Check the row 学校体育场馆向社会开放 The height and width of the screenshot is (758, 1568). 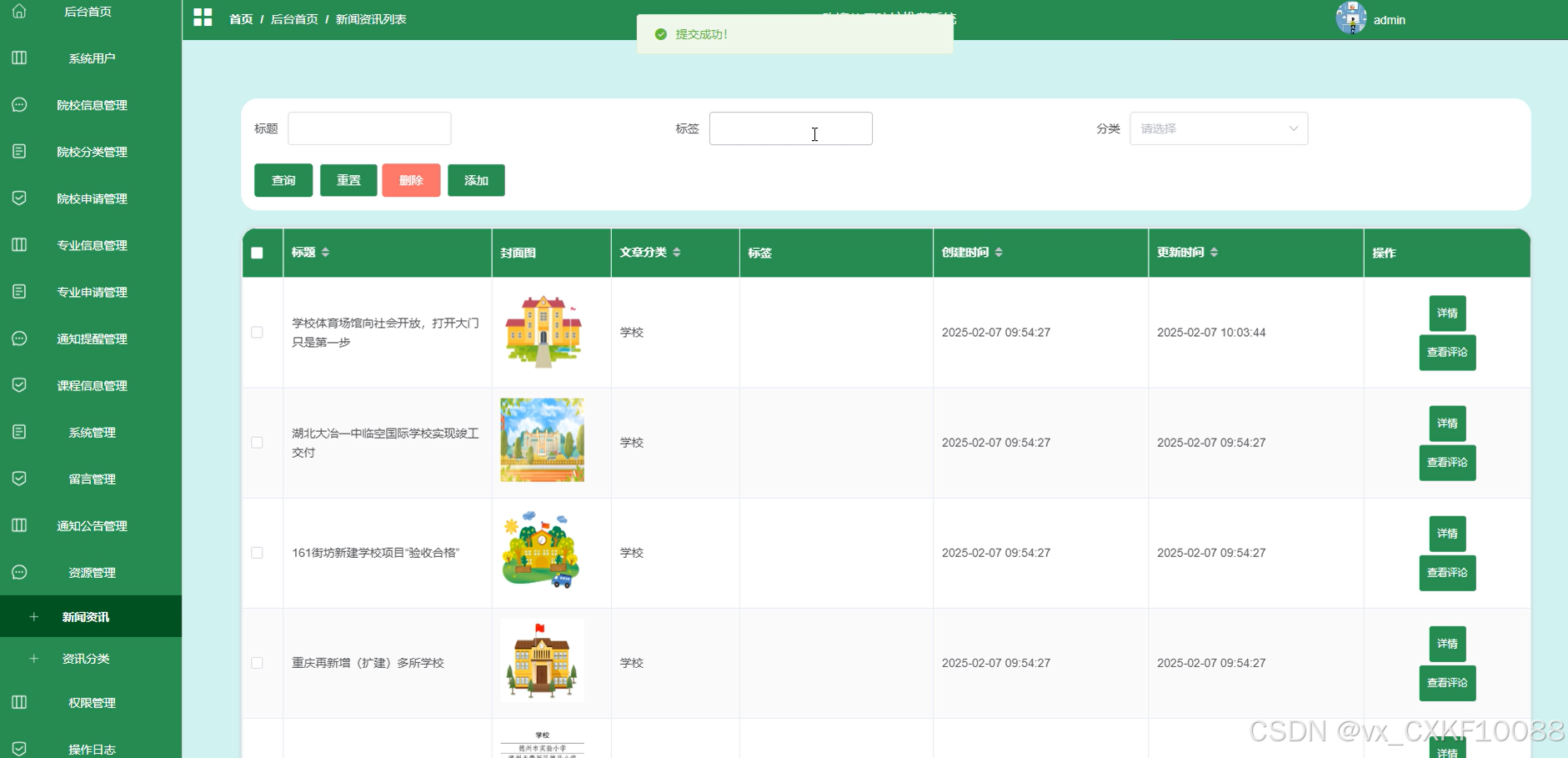(257, 332)
